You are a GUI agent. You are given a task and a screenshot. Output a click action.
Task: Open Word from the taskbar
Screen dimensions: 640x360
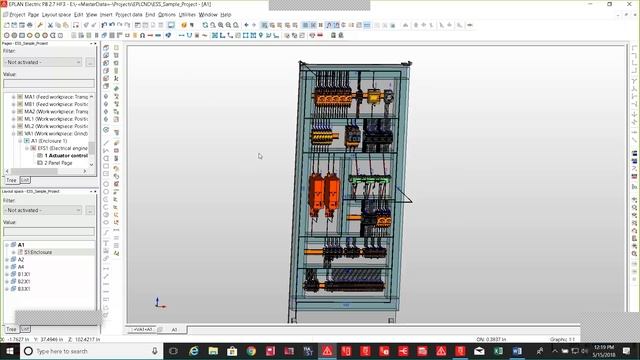point(517,351)
